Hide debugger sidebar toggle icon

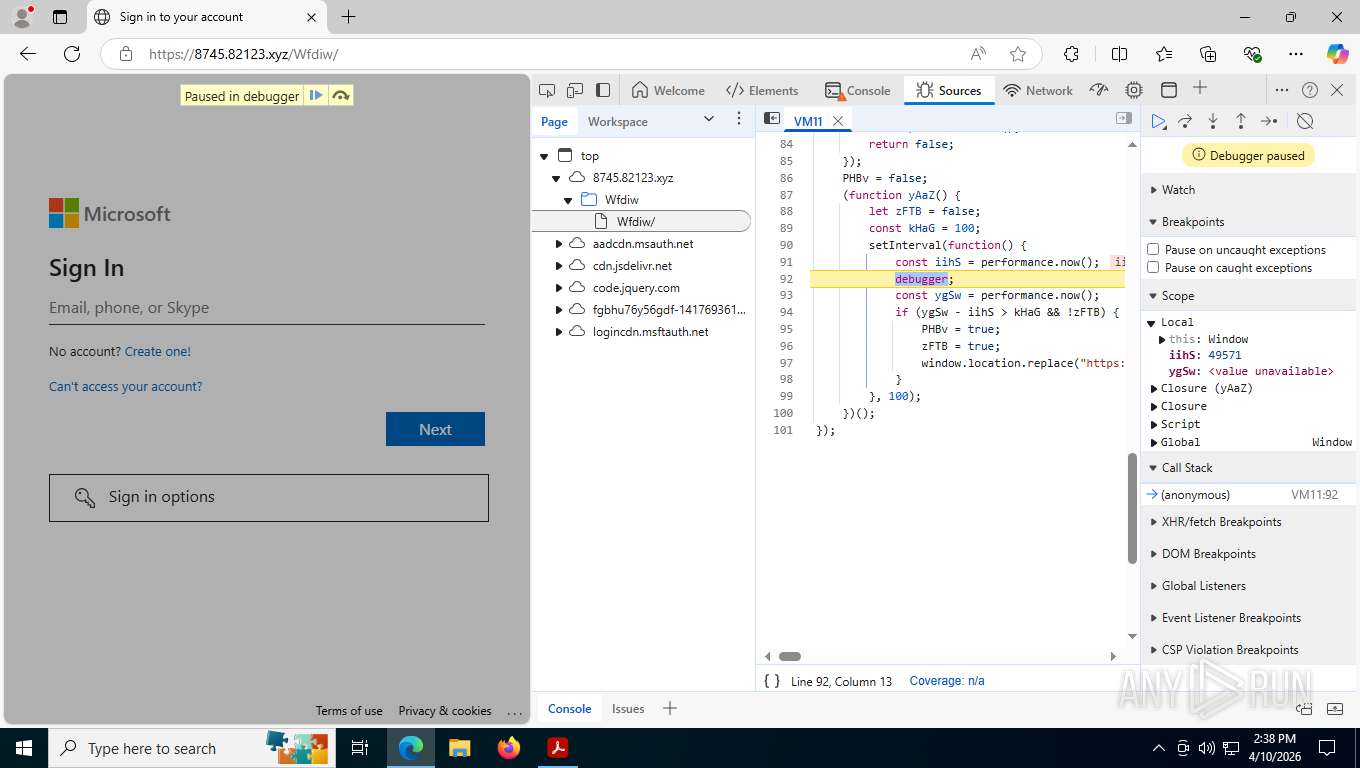click(x=1124, y=118)
